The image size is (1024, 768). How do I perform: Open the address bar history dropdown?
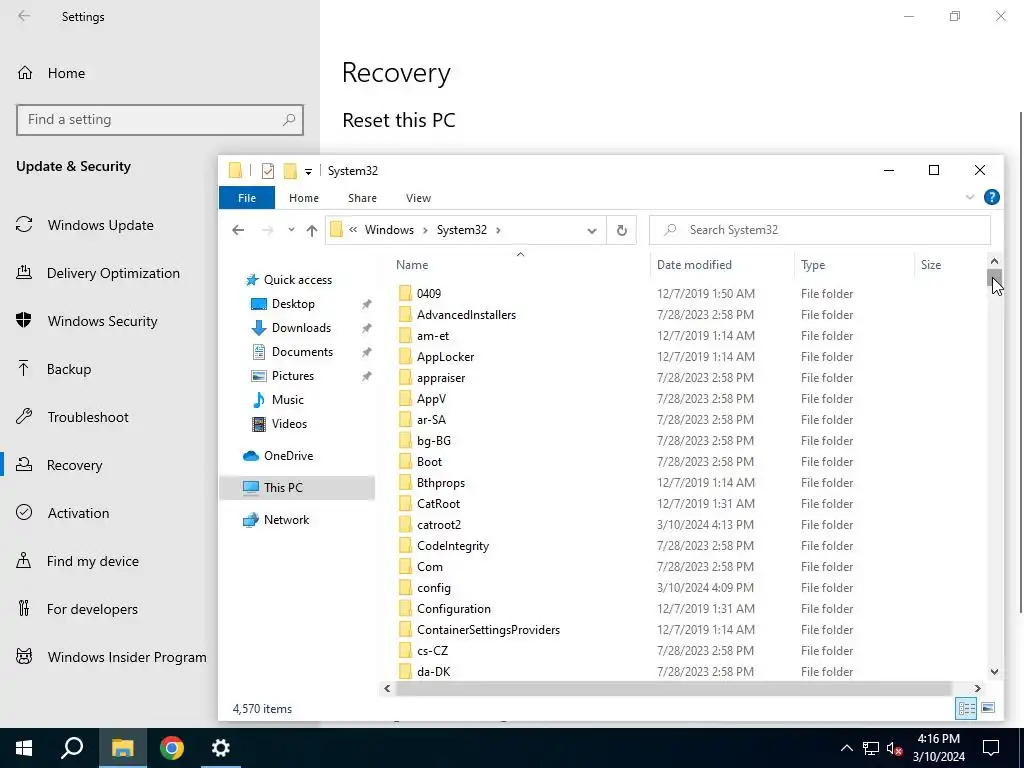(592, 231)
